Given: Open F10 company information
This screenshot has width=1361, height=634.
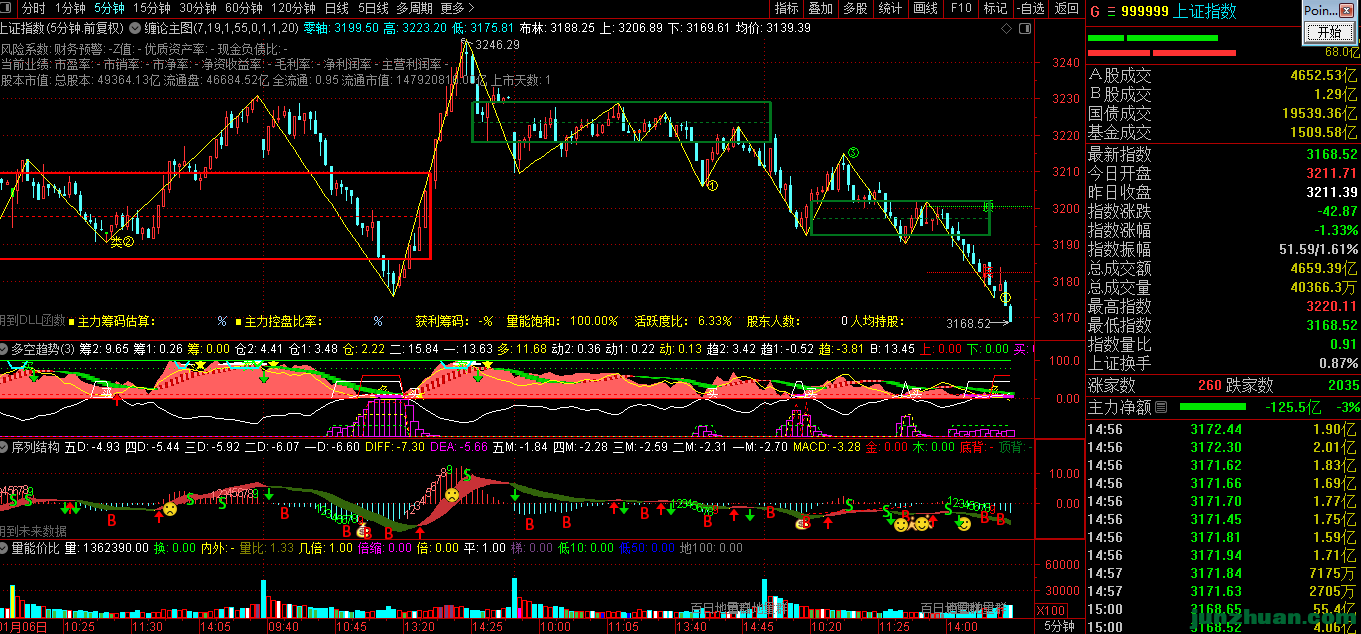Looking at the screenshot, I should click(961, 8).
